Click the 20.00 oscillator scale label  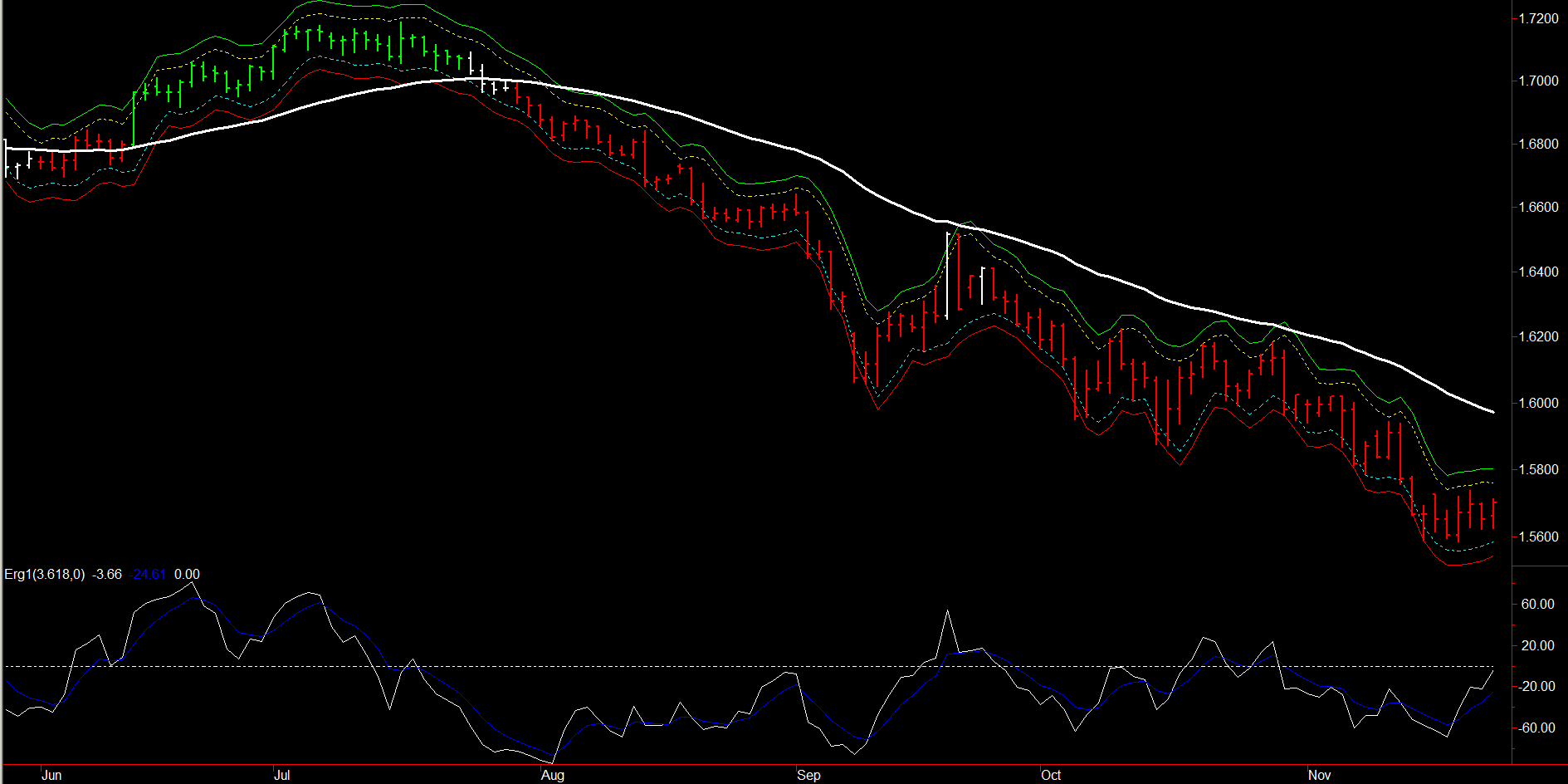coord(1537,645)
